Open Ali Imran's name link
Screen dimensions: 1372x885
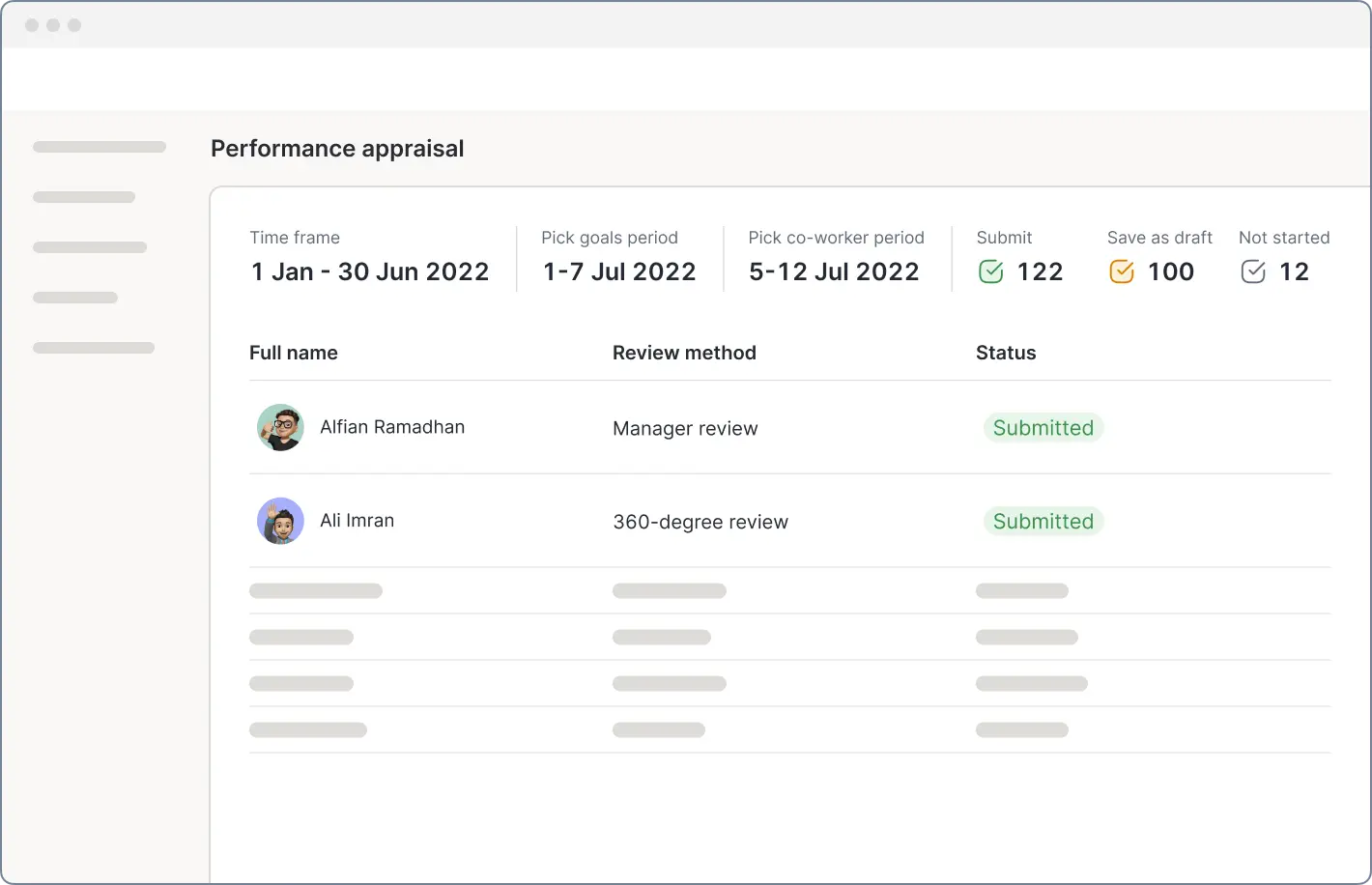click(357, 521)
